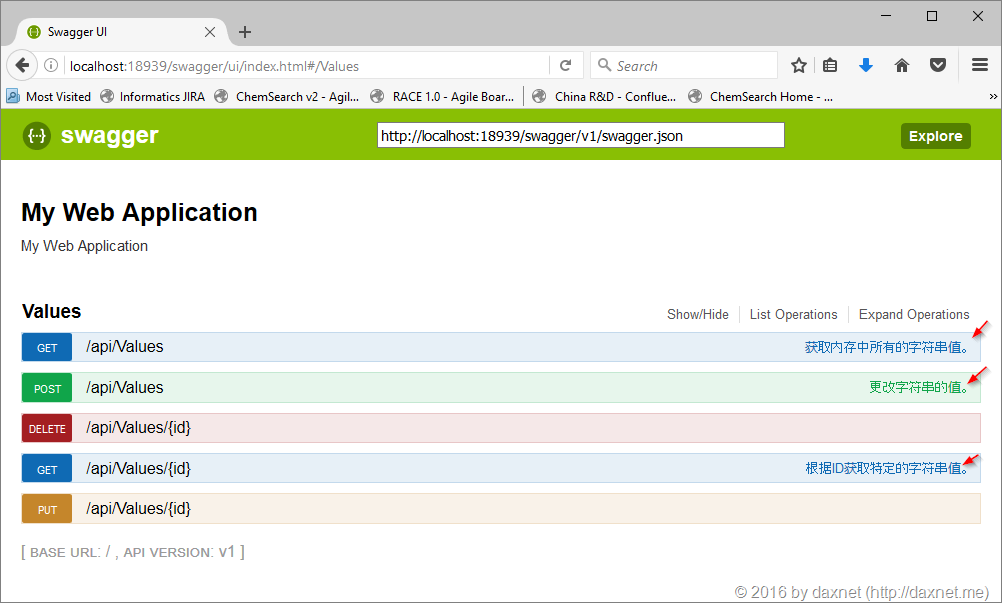Open a new tab with the plus icon
Screen dimensions: 1002x603
pyautogui.click(x=245, y=32)
